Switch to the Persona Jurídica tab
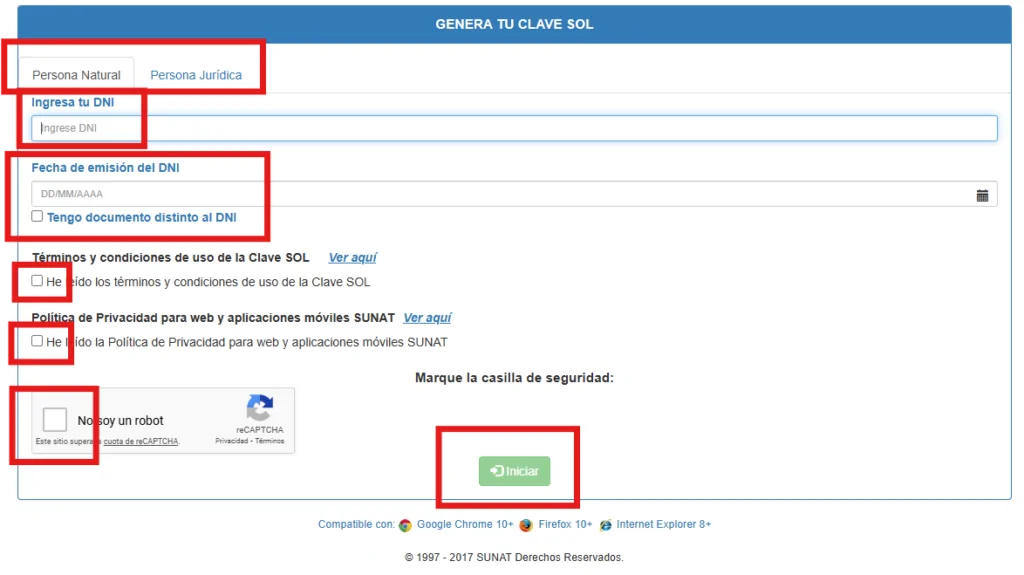 coord(196,75)
